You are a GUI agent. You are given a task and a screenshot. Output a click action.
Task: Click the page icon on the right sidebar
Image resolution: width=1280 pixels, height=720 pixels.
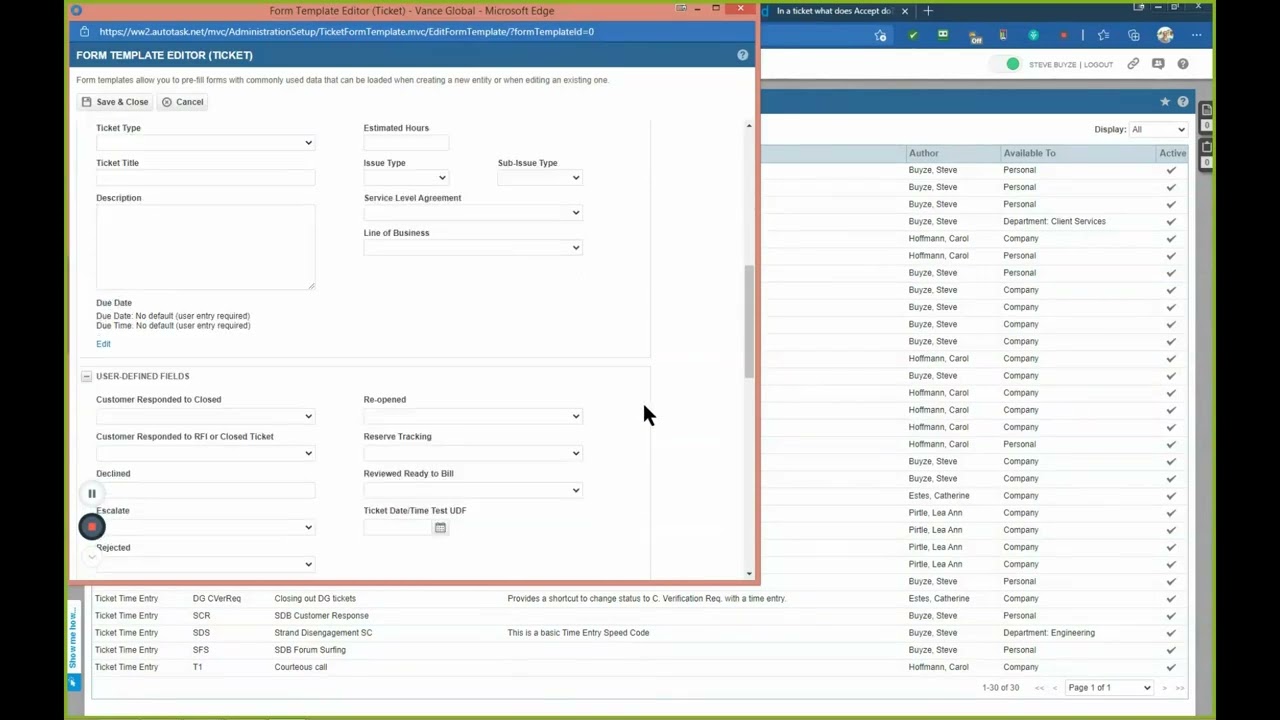tap(1206, 109)
